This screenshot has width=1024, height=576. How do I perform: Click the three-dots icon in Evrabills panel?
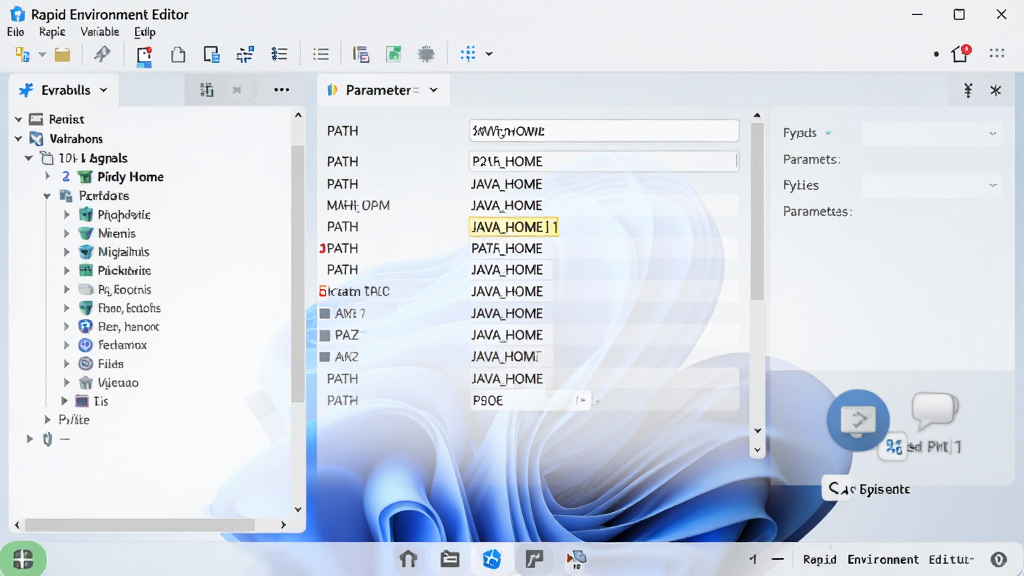[x=281, y=90]
